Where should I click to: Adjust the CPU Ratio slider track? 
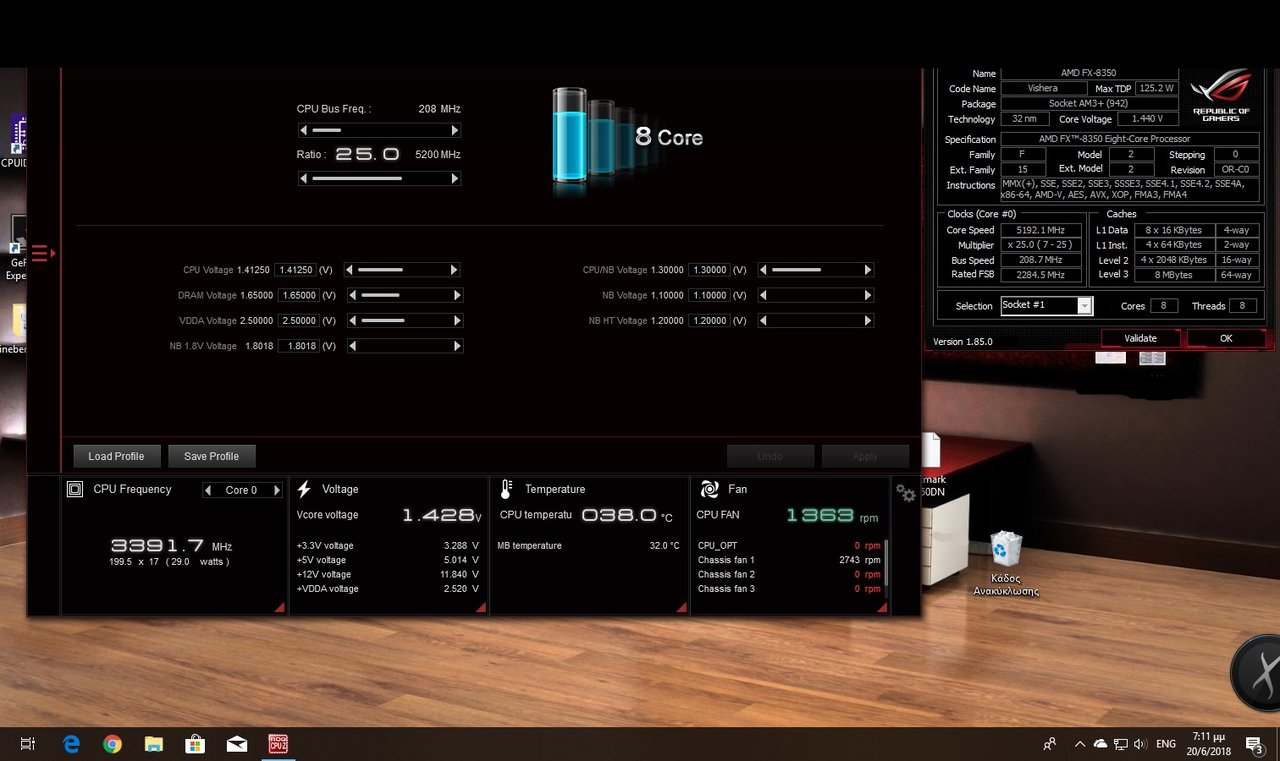pyautogui.click(x=380, y=179)
